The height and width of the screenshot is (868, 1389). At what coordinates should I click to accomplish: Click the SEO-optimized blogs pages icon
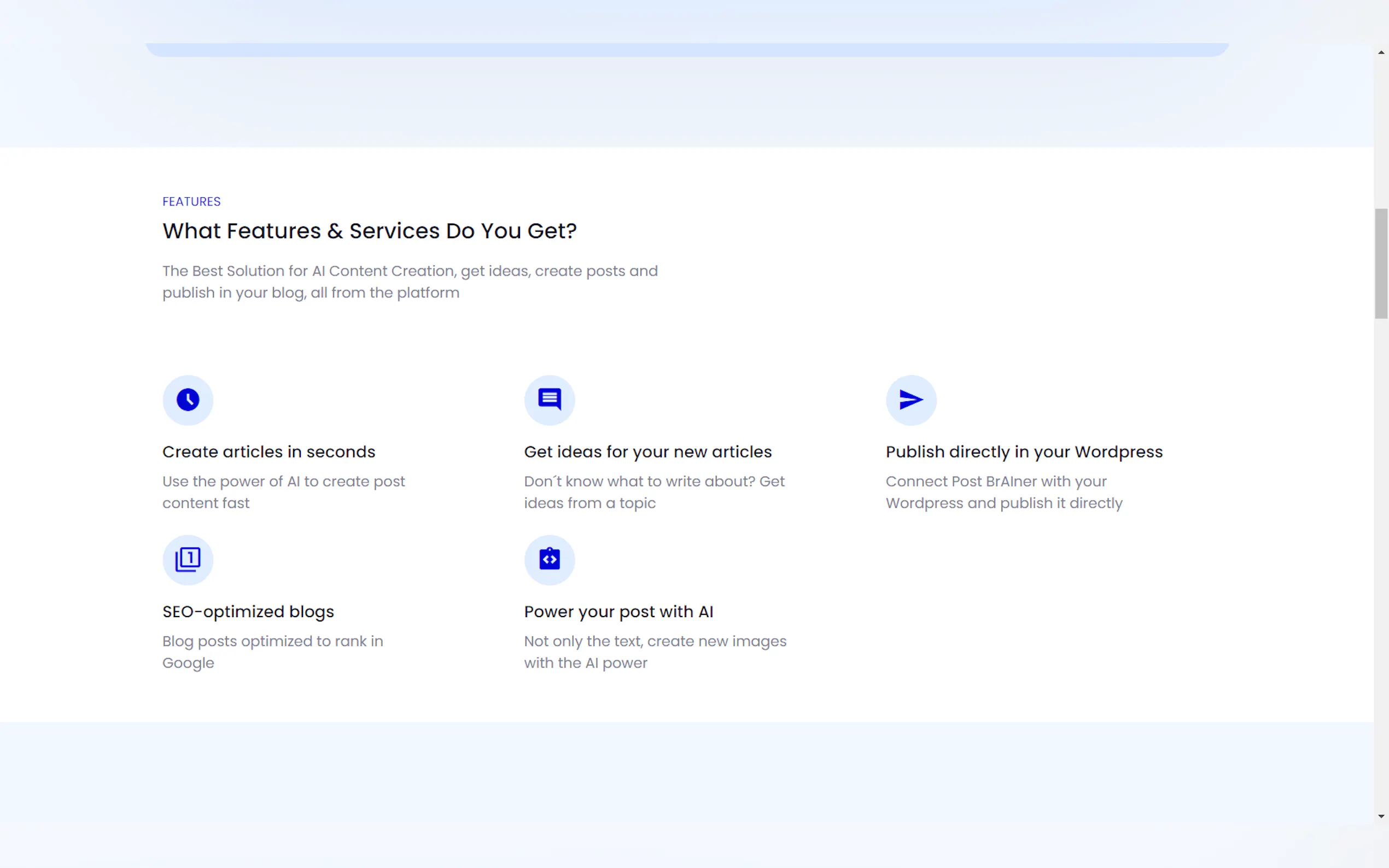click(188, 559)
